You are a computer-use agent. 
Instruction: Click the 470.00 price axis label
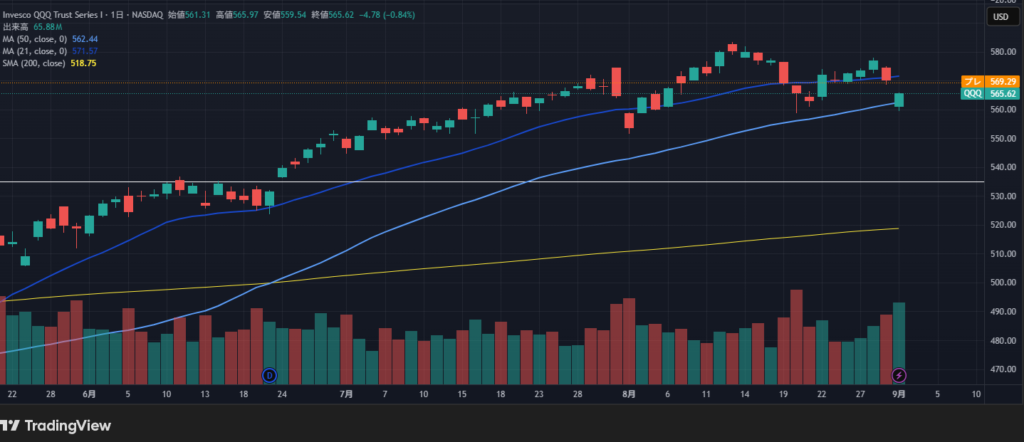pos(1003,369)
